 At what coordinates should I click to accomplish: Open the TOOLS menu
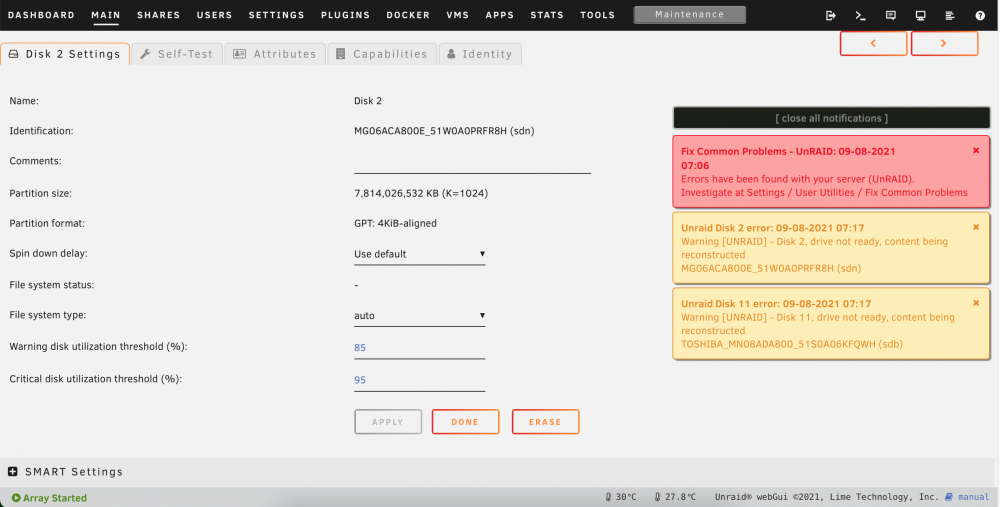coord(598,15)
